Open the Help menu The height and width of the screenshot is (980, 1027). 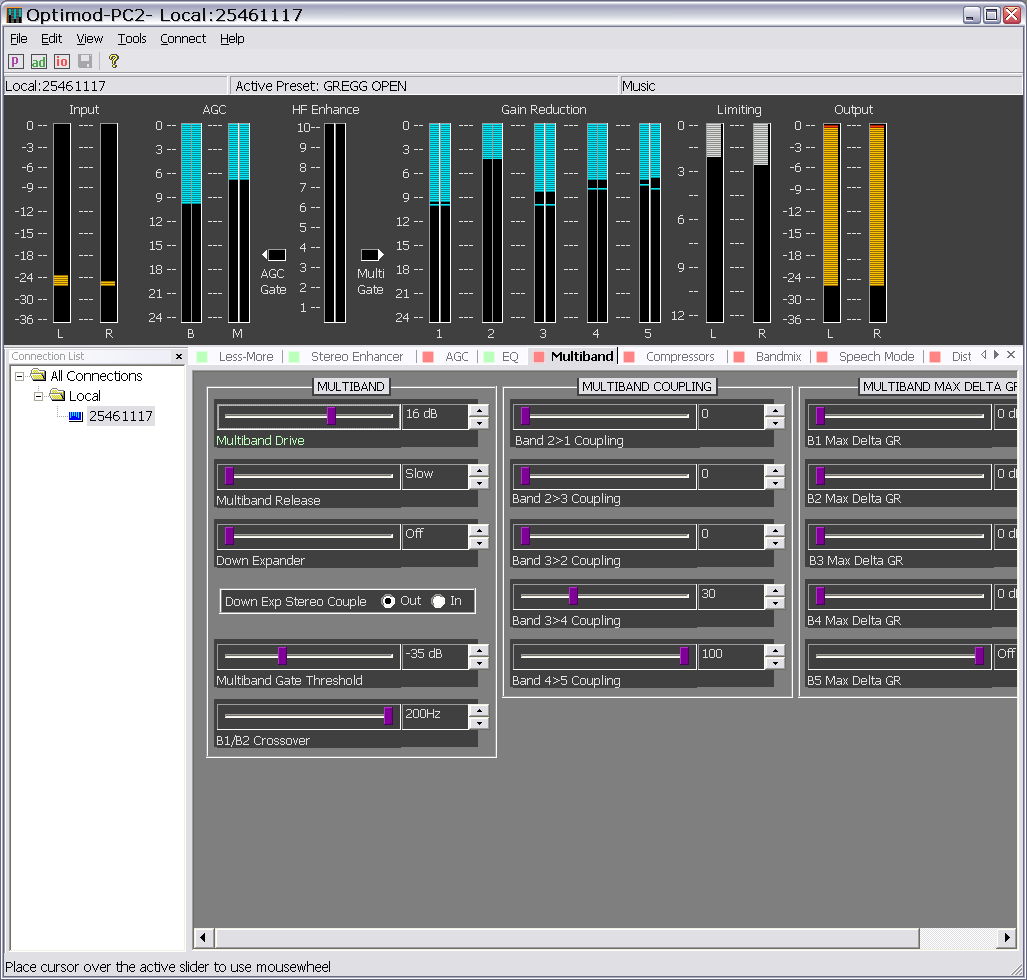pyautogui.click(x=232, y=39)
